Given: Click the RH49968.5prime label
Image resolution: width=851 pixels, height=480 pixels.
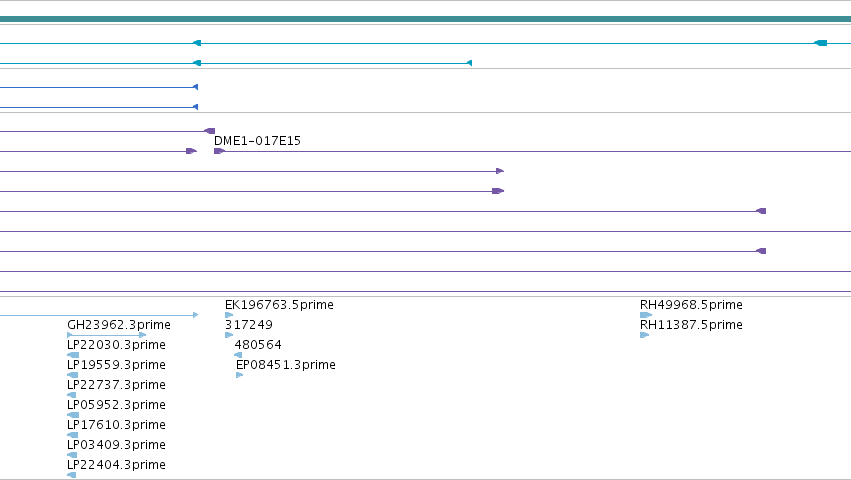Looking at the screenshot, I should click(x=691, y=305).
